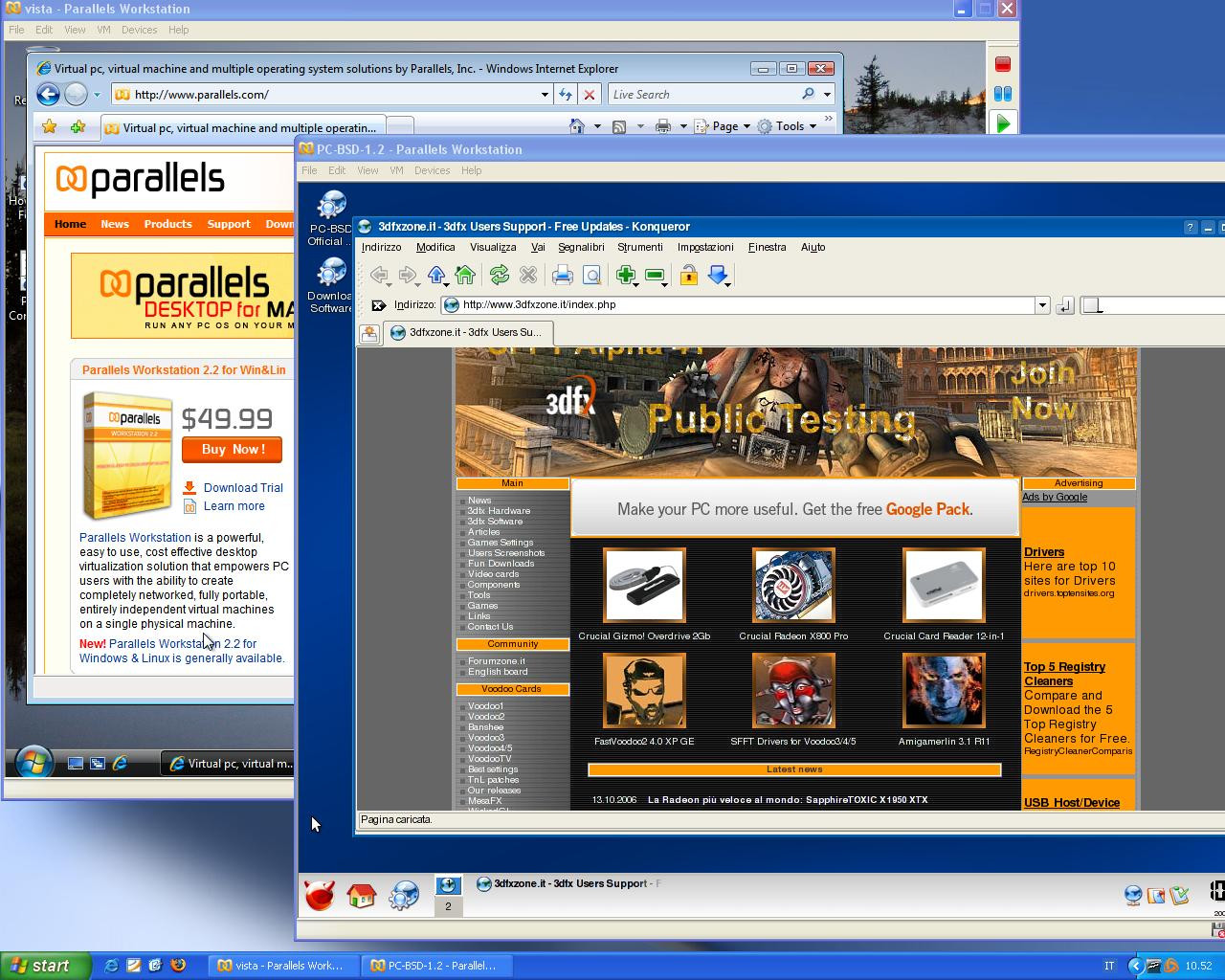Click Konqueror's Back arrow icon
The image size is (1225, 980).
tap(379, 276)
